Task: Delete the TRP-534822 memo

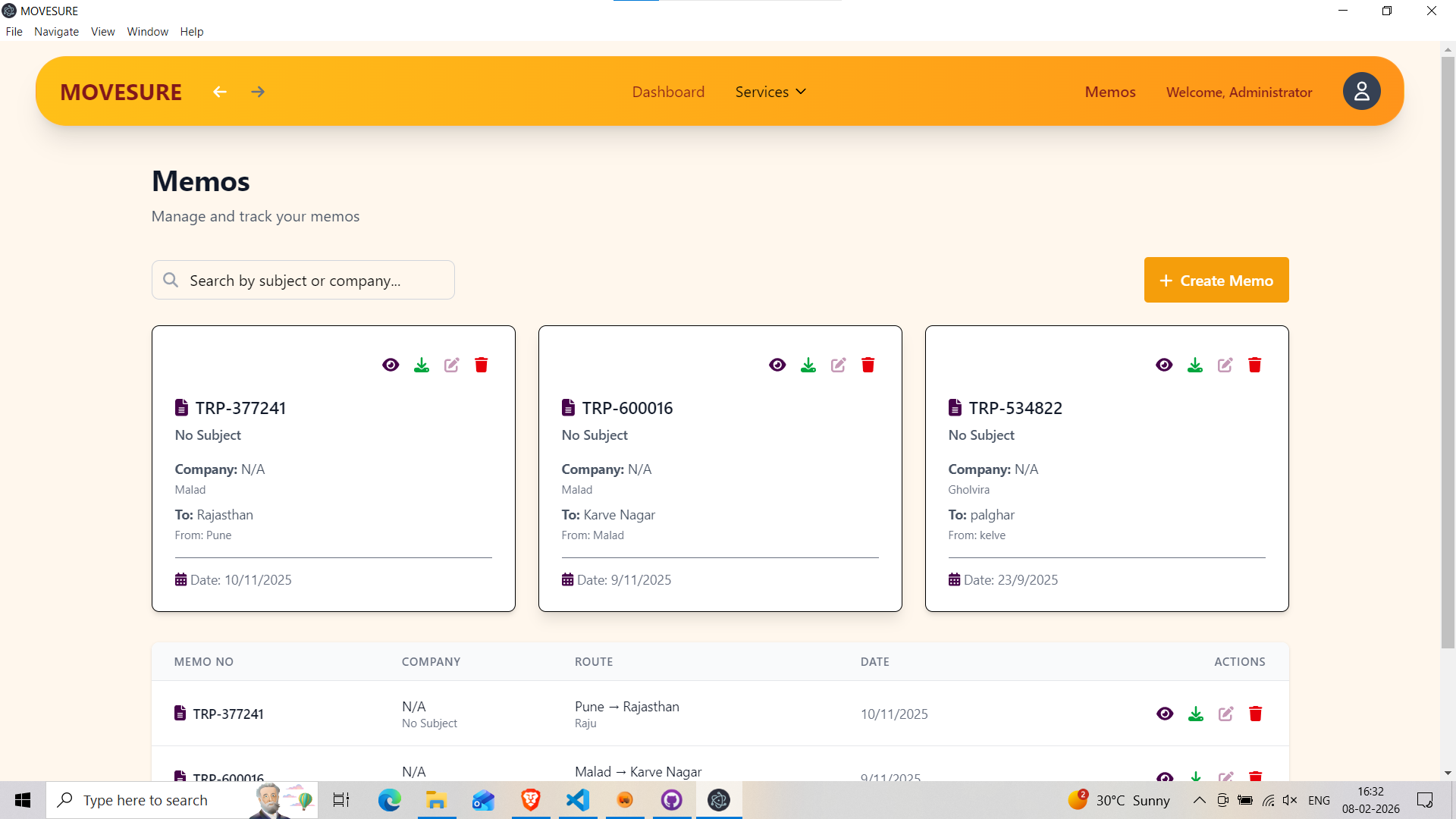Action: coord(1254,365)
